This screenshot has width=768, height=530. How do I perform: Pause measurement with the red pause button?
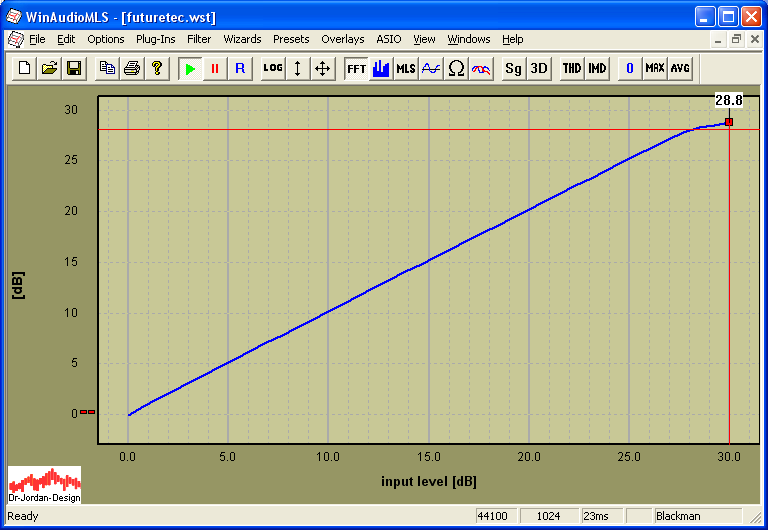[x=215, y=68]
